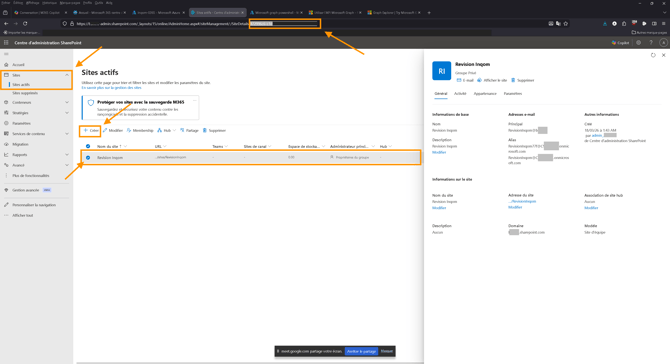
Task: Switch to the Appartenance tab
Action: click(x=485, y=94)
